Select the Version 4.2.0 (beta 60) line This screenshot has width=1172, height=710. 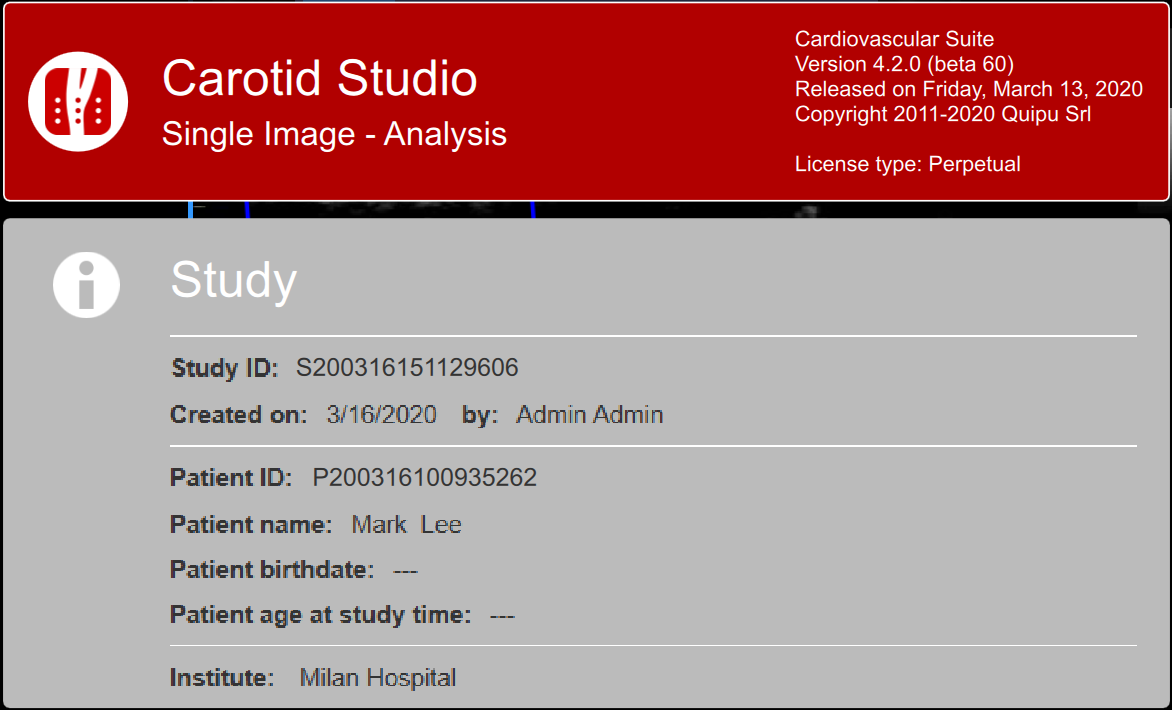point(904,64)
